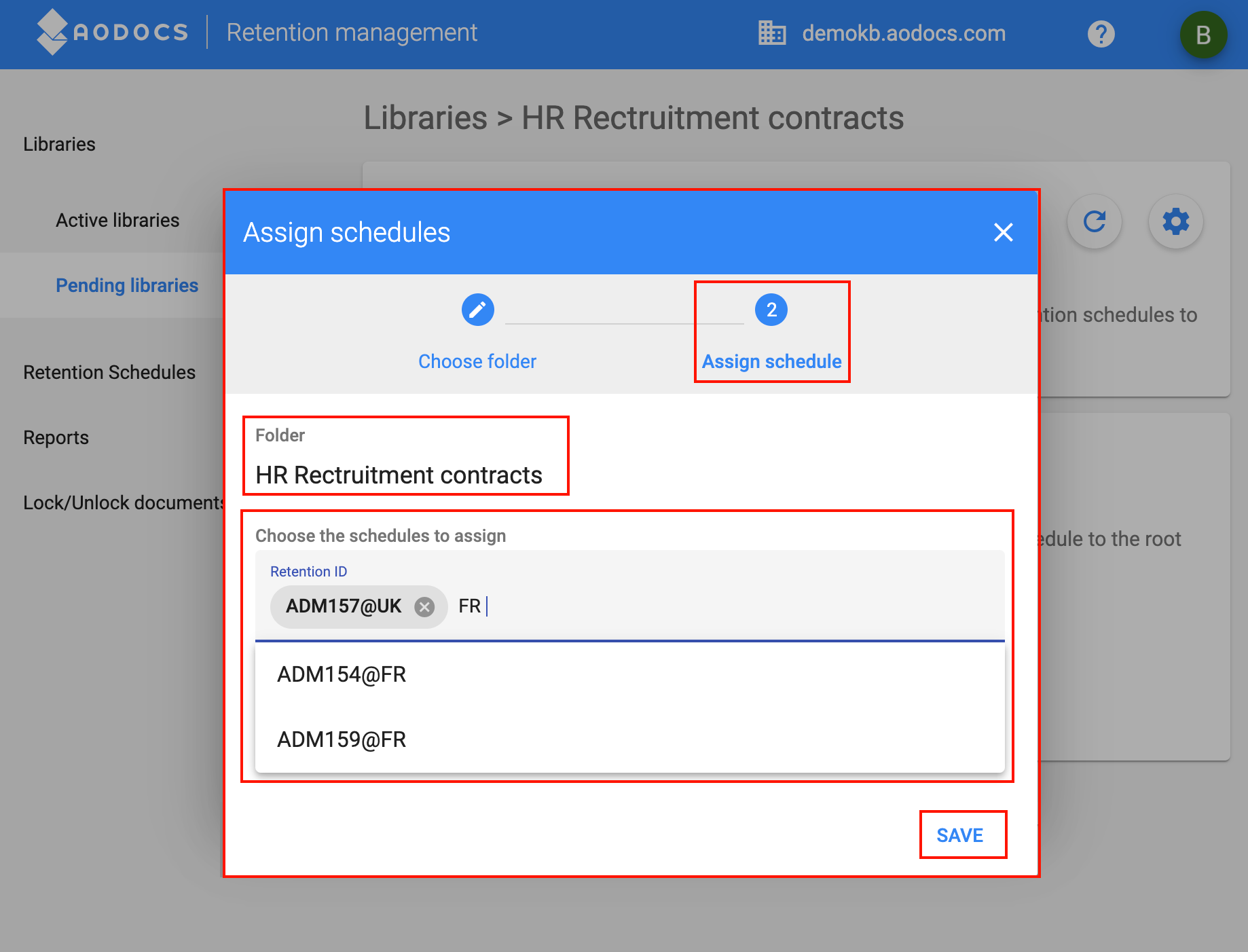Open Retention Schedules in the sidebar
1248x952 pixels.
click(109, 371)
